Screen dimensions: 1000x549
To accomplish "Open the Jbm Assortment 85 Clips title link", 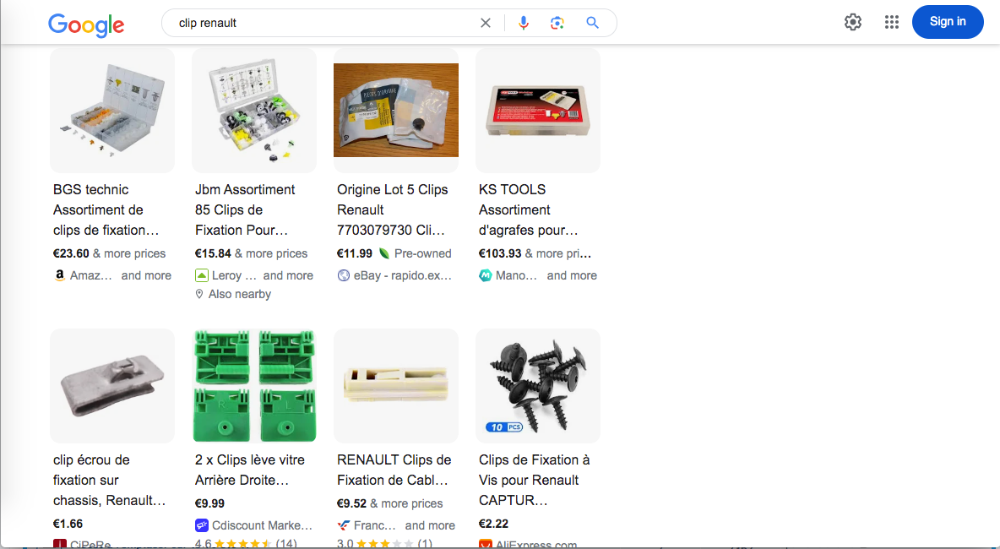I will (245, 210).
